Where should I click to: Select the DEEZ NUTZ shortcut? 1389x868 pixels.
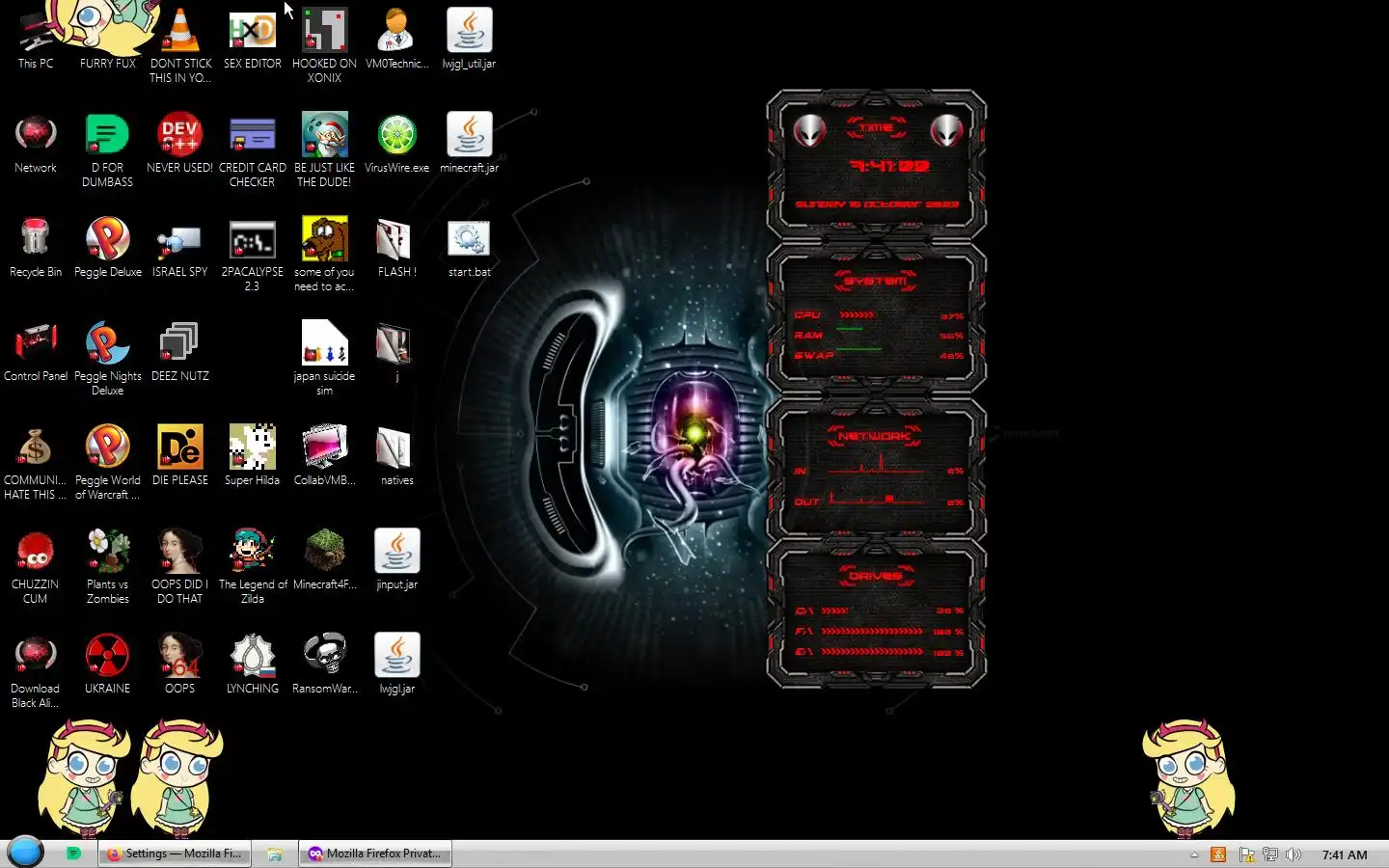click(x=180, y=351)
